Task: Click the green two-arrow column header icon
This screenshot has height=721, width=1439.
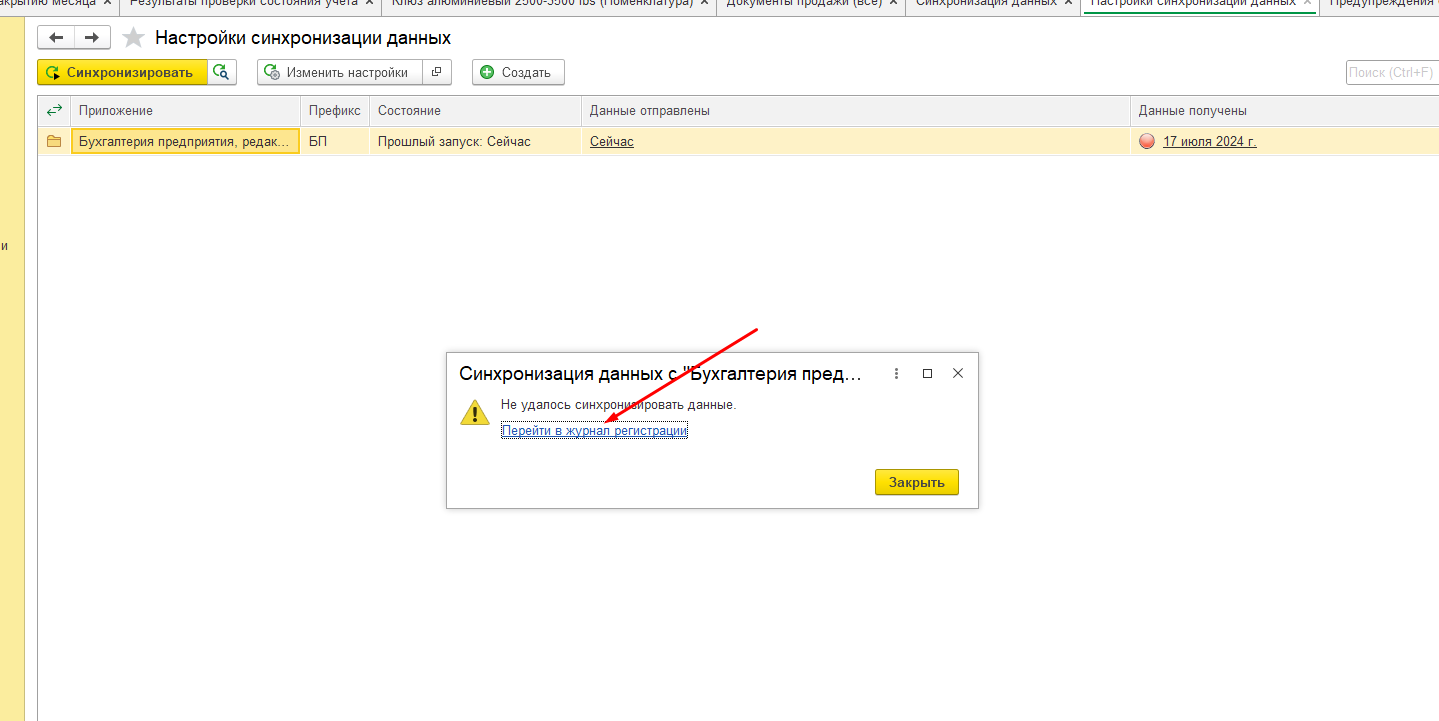Action: click(54, 110)
